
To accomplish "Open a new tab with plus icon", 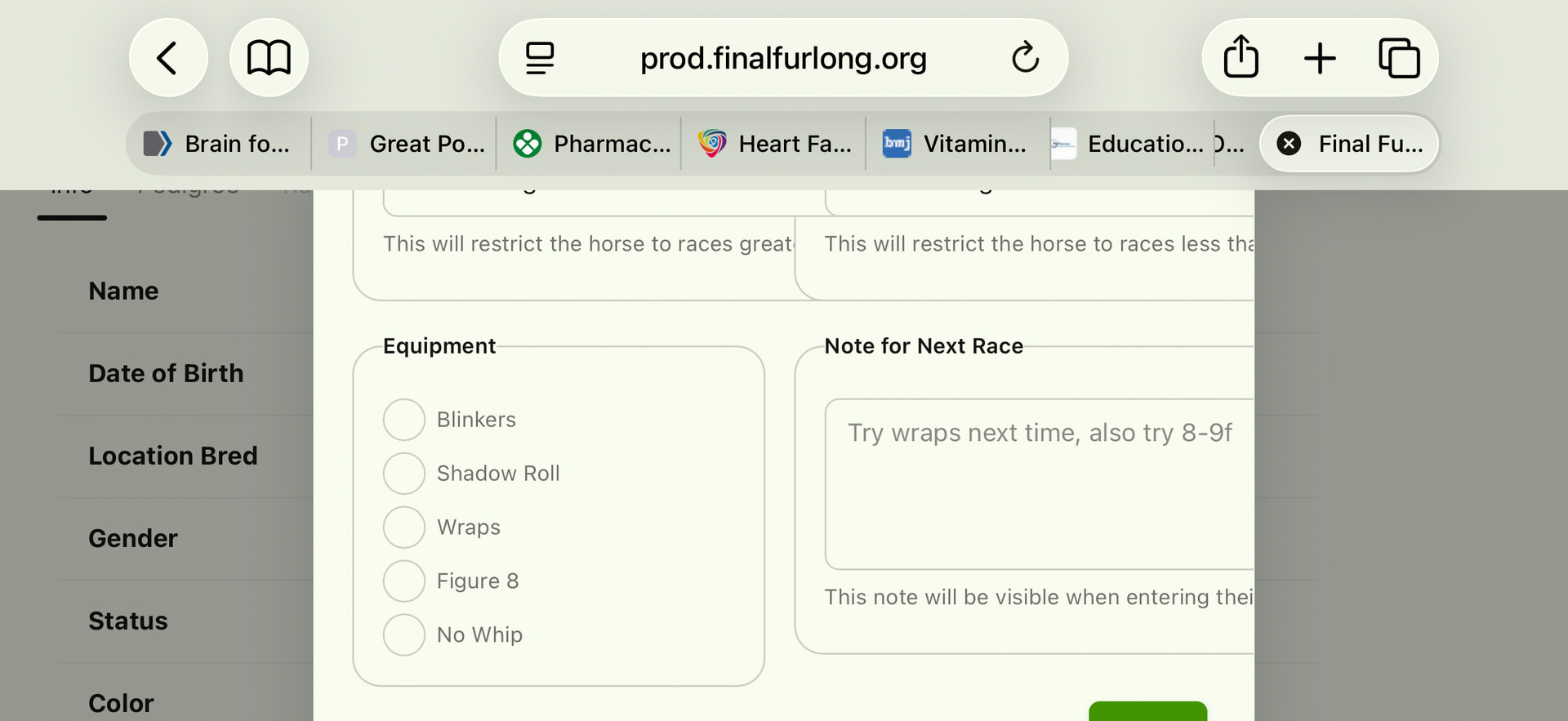I will [x=1320, y=58].
